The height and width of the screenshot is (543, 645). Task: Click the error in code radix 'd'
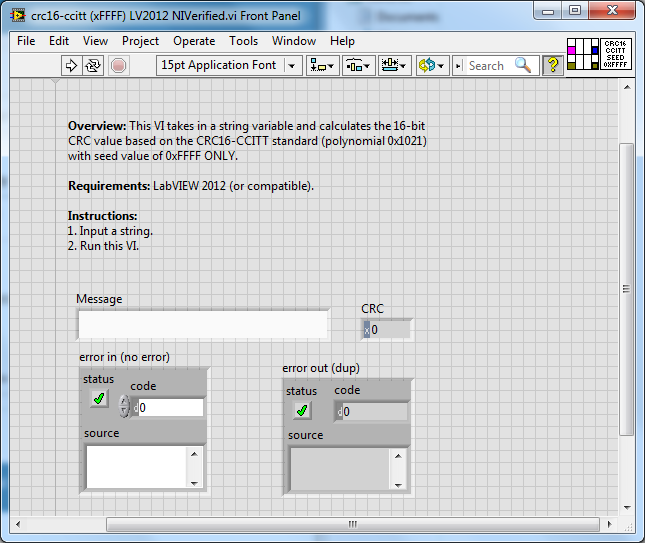tap(135, 408)
